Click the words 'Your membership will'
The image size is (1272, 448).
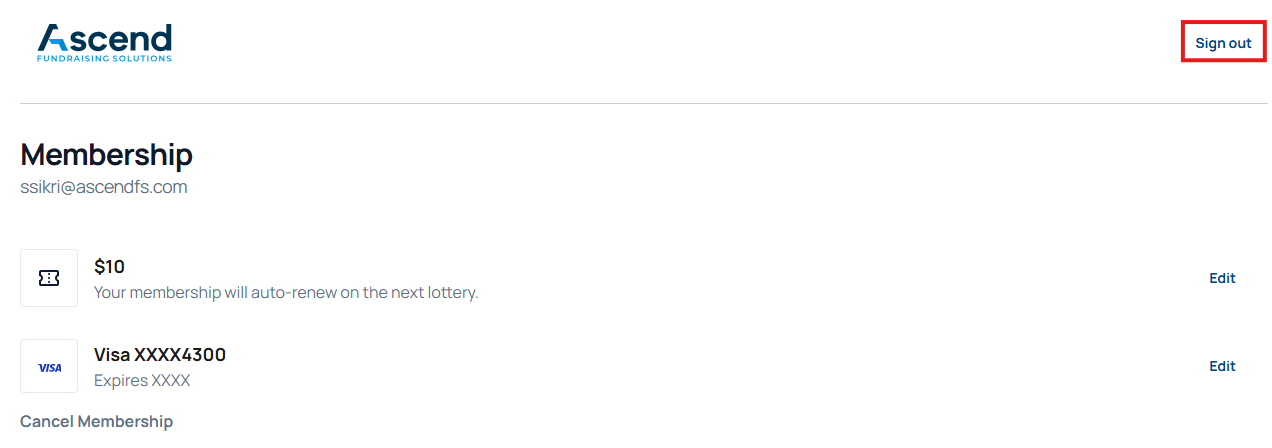(x=166, y=293)
